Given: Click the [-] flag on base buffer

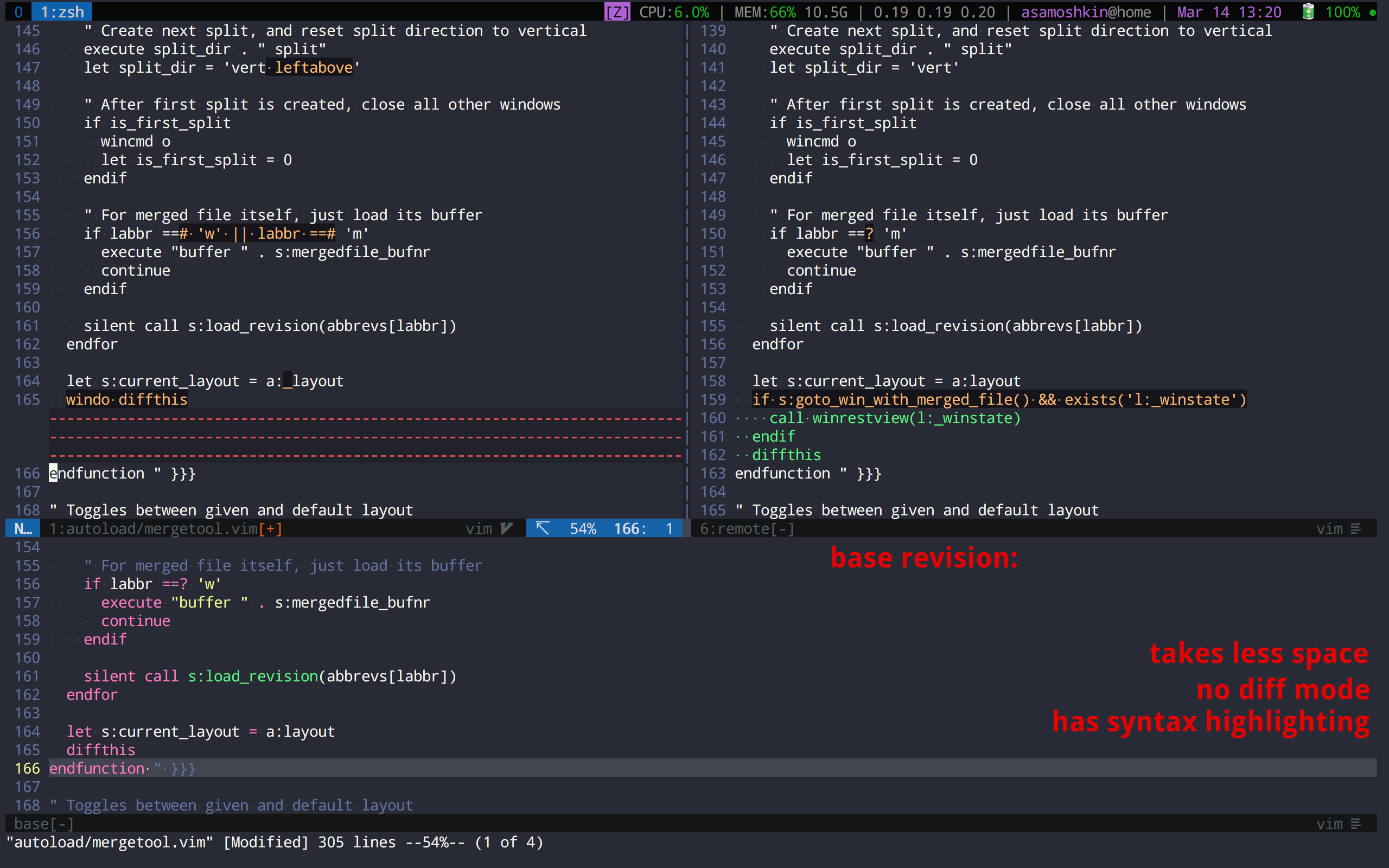Looking at the screenshot, I should coord(62,824).
